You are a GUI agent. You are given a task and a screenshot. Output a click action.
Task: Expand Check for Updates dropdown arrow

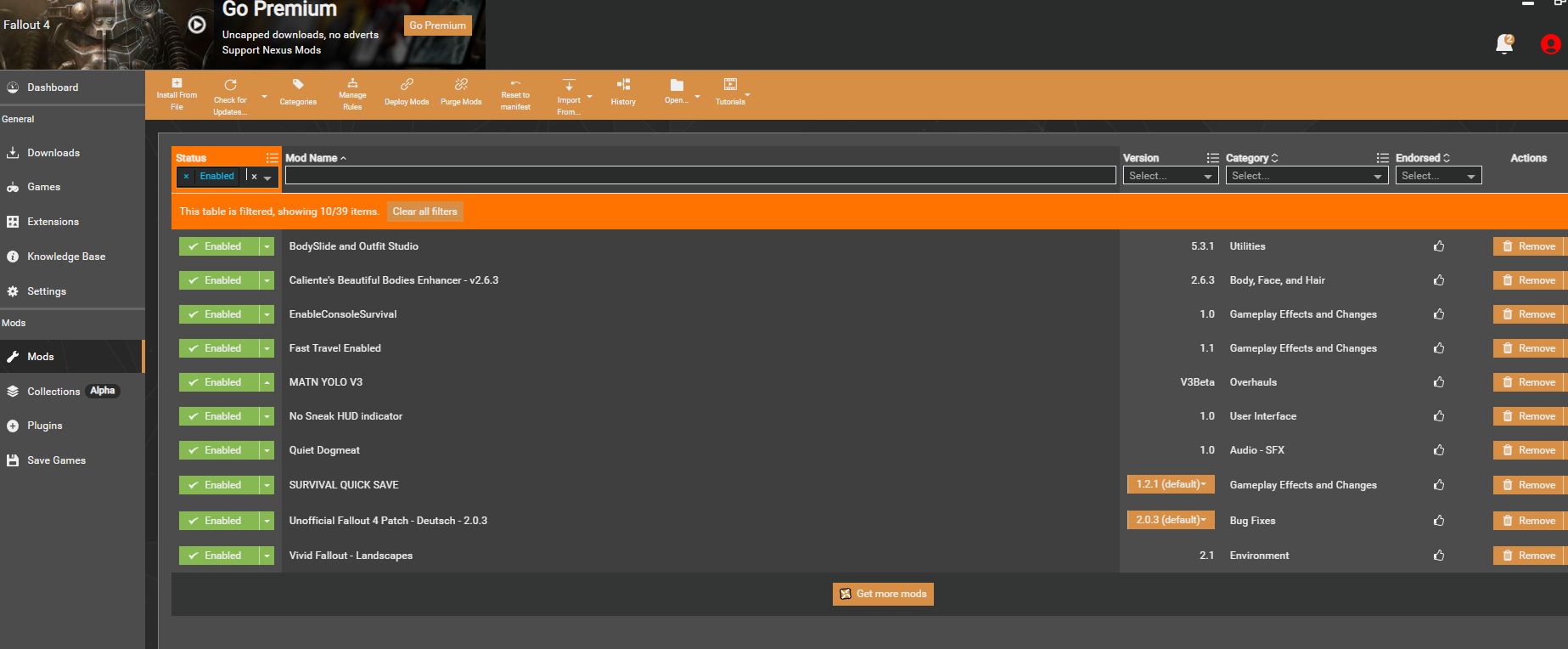pyautogui.click(x=264, y=97)
